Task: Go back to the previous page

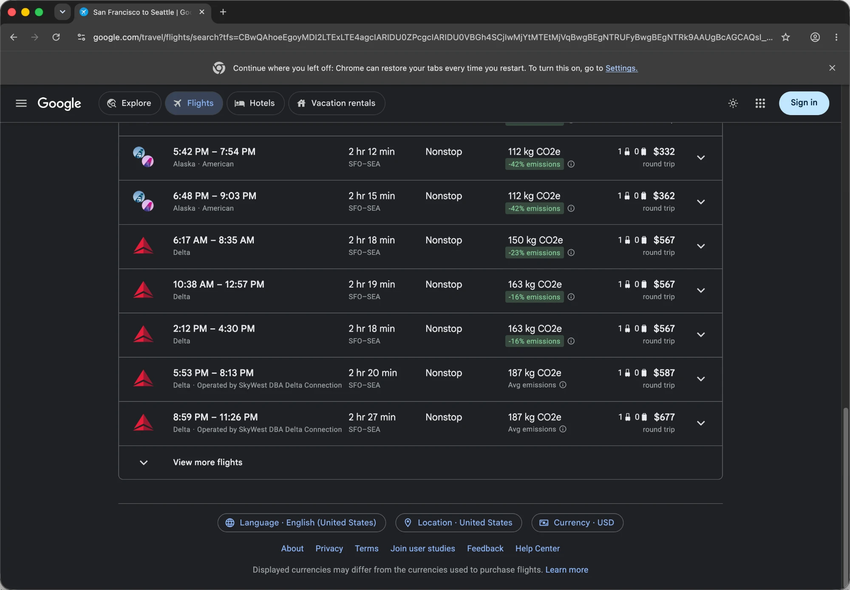Action: coord(14,37)
